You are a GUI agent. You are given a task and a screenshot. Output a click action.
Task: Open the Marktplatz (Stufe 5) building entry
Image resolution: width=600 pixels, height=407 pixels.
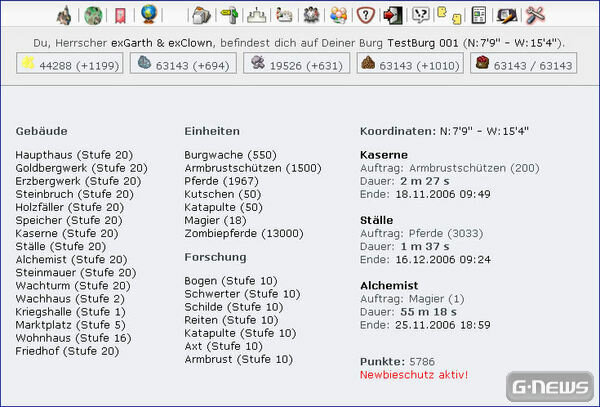[x=70, y=324]
